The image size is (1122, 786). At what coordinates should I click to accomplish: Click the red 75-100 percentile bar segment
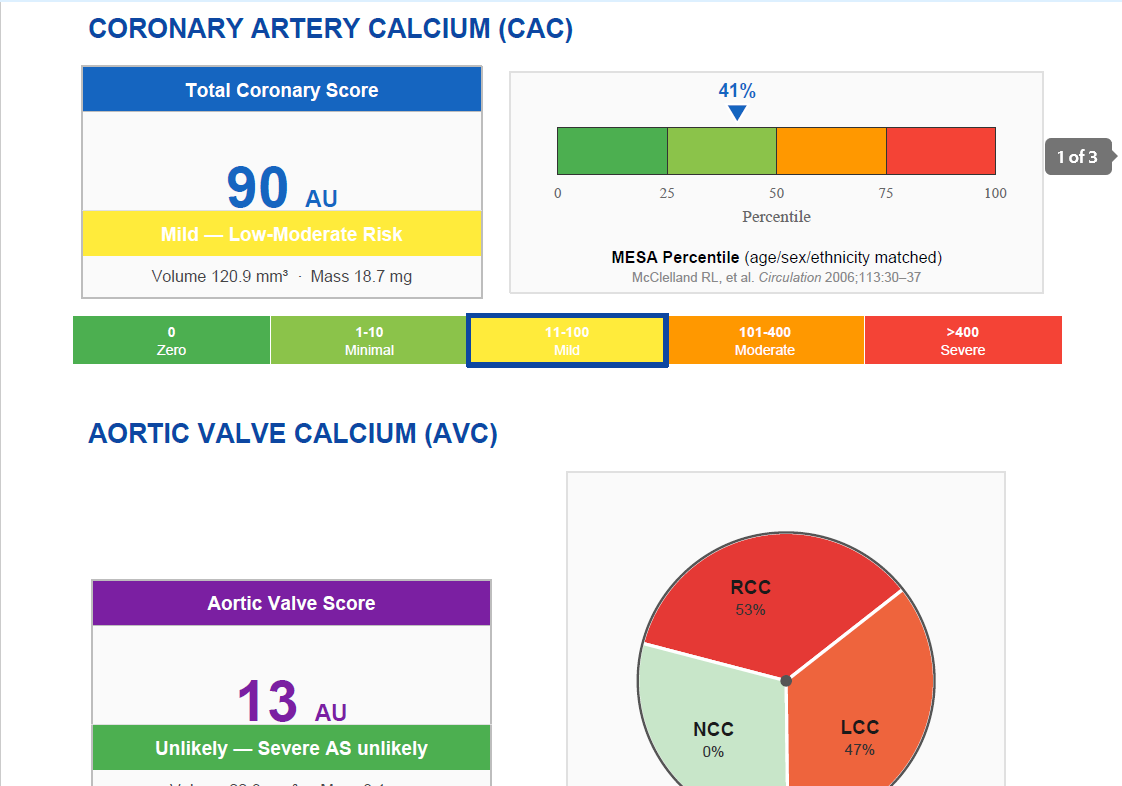941,151
